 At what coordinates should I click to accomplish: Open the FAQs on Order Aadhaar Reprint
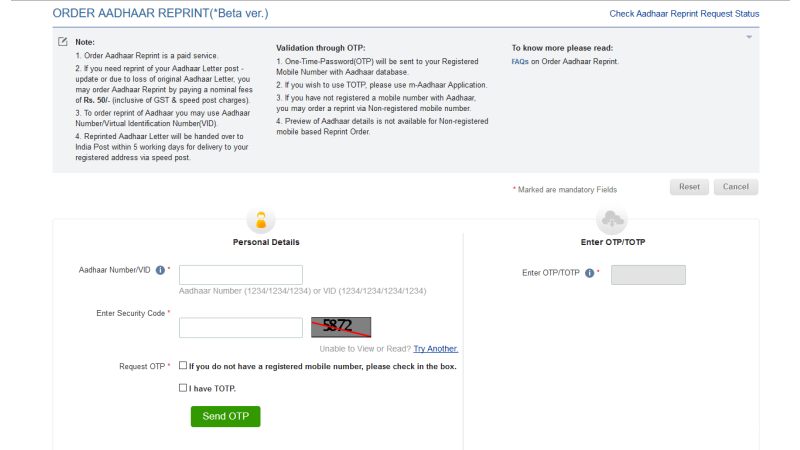(x=519, y=62)
